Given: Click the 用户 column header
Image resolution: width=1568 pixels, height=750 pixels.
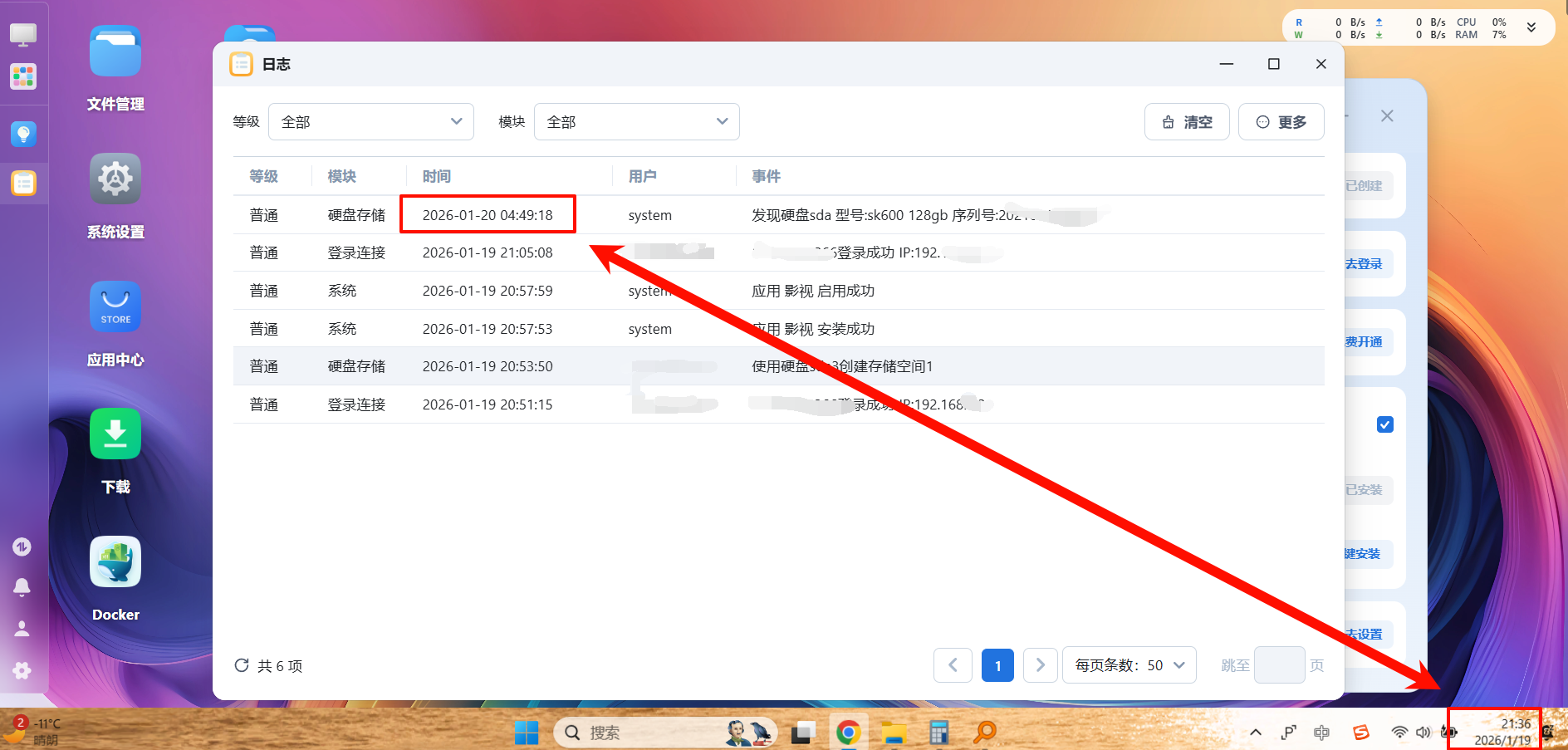Looking at the screenshot, I should (x=643, y=176).
